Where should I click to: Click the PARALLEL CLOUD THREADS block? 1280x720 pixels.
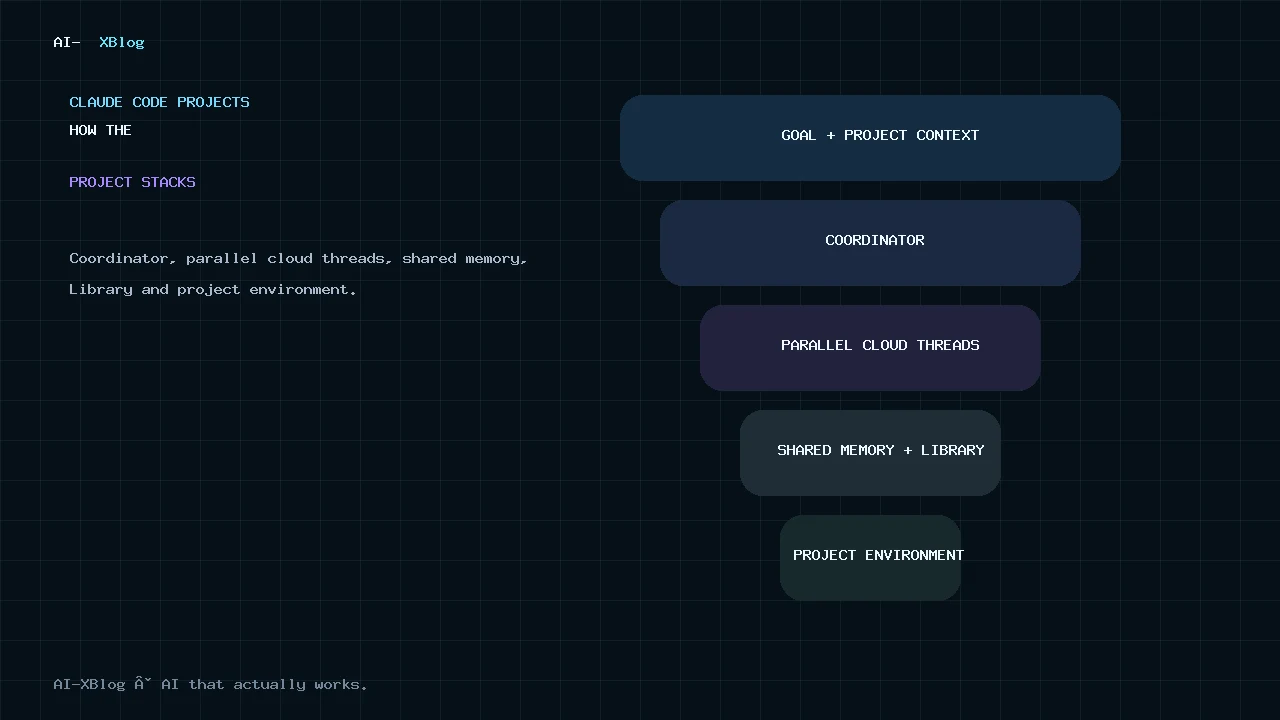pos(870,348)
